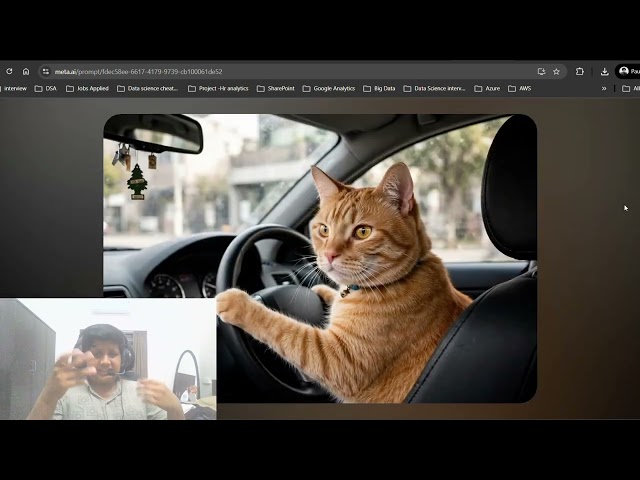Screen dimensions: 640x480
Task: Open the Project -Hr analytics bookmark folder
Action: pos(218,88)
